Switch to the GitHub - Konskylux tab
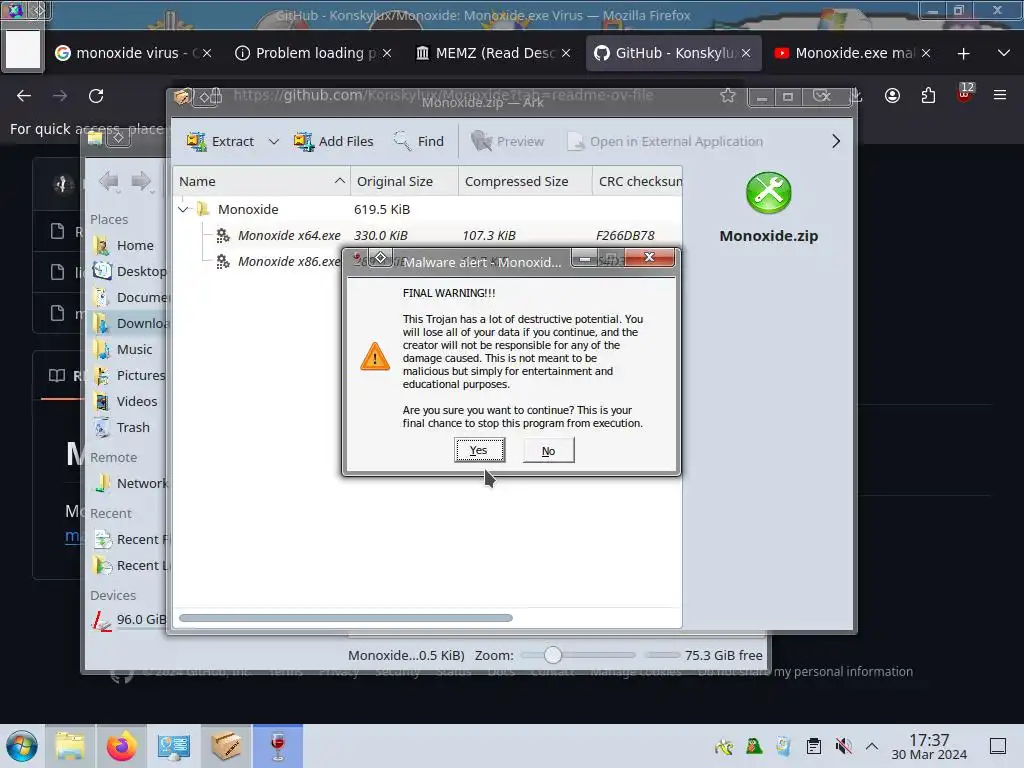This screenshot has width=1024, height=768. tap(665, 53)
